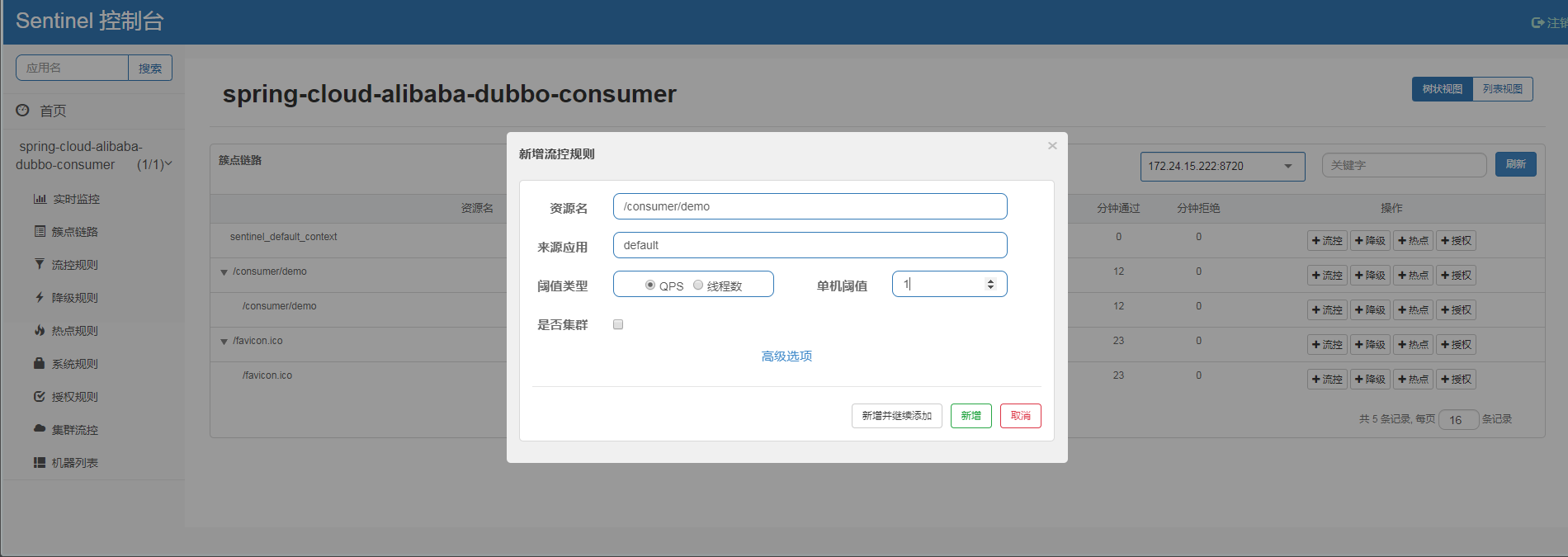Image resolution: width=1568 pixels, height=557 pixels.
Task: Add 流控 for parent /favicon.ico row
Action: (x=1328, y=345)
